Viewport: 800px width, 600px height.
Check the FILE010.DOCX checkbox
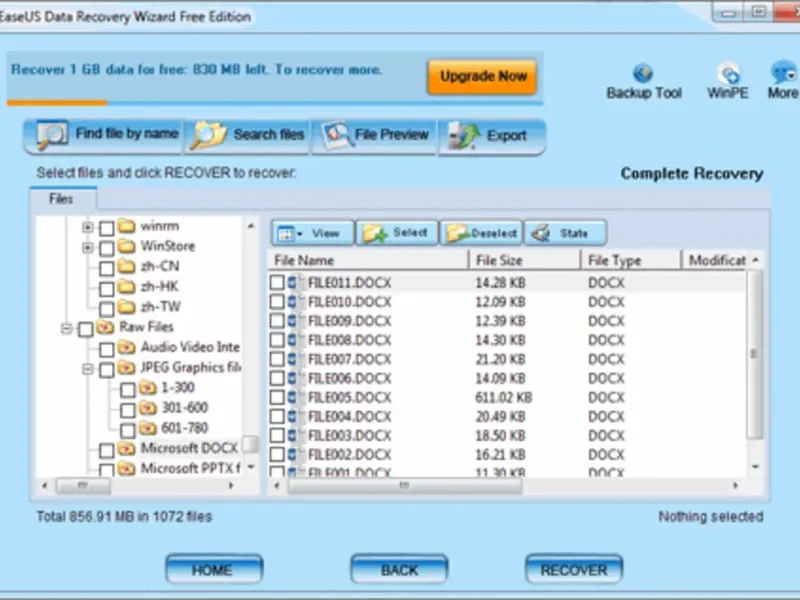(x=277, y=302)
